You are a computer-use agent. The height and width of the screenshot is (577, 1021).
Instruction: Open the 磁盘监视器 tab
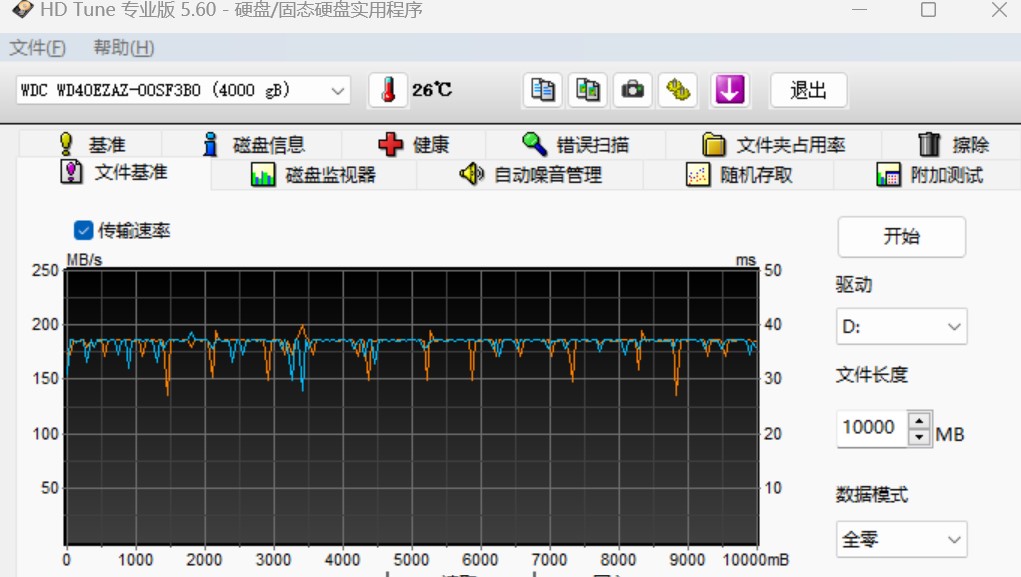[x=313, y=175]
